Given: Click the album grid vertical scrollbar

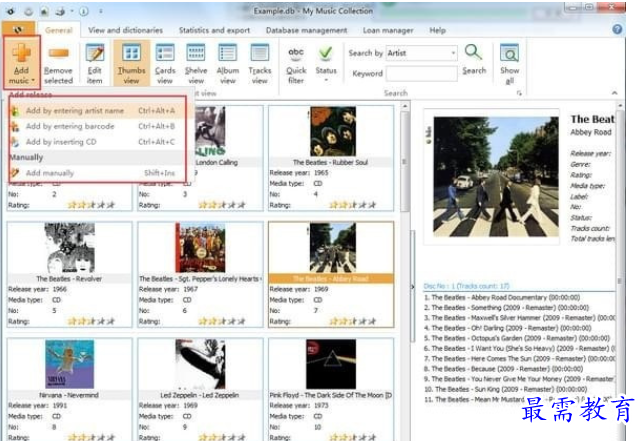Looking at the screenshot, I should coord(405,162).
